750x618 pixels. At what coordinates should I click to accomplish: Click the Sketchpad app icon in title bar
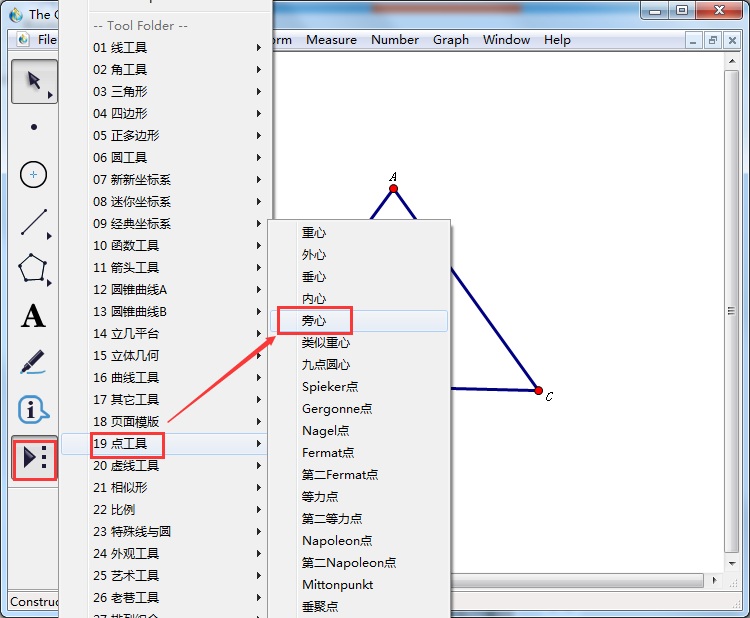click(x=16, y=15)
